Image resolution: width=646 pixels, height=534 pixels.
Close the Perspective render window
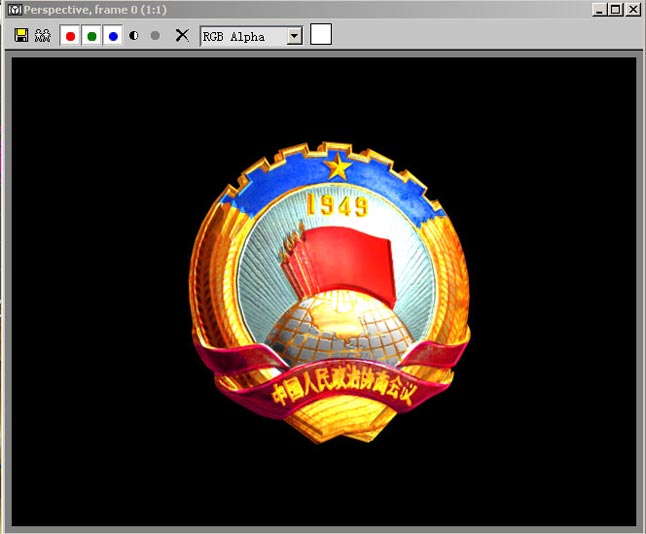pos(633,9)
